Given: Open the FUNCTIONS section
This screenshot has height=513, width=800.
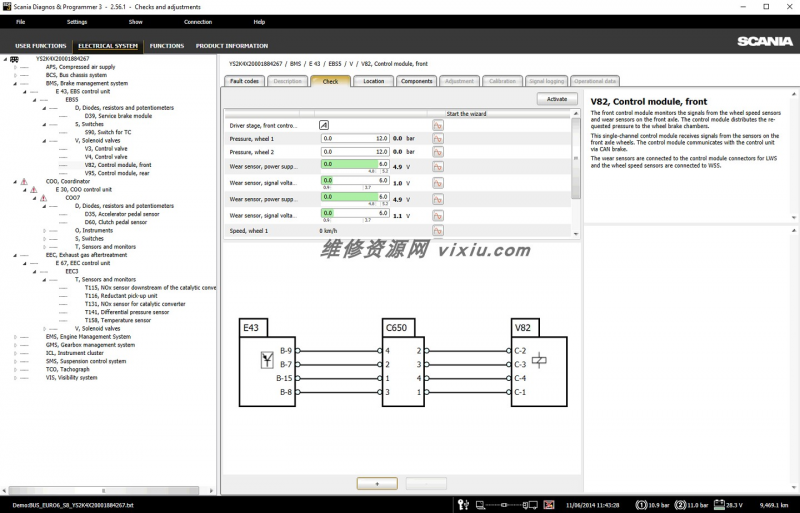Looking at the screenshot, I should pos(167,46).
